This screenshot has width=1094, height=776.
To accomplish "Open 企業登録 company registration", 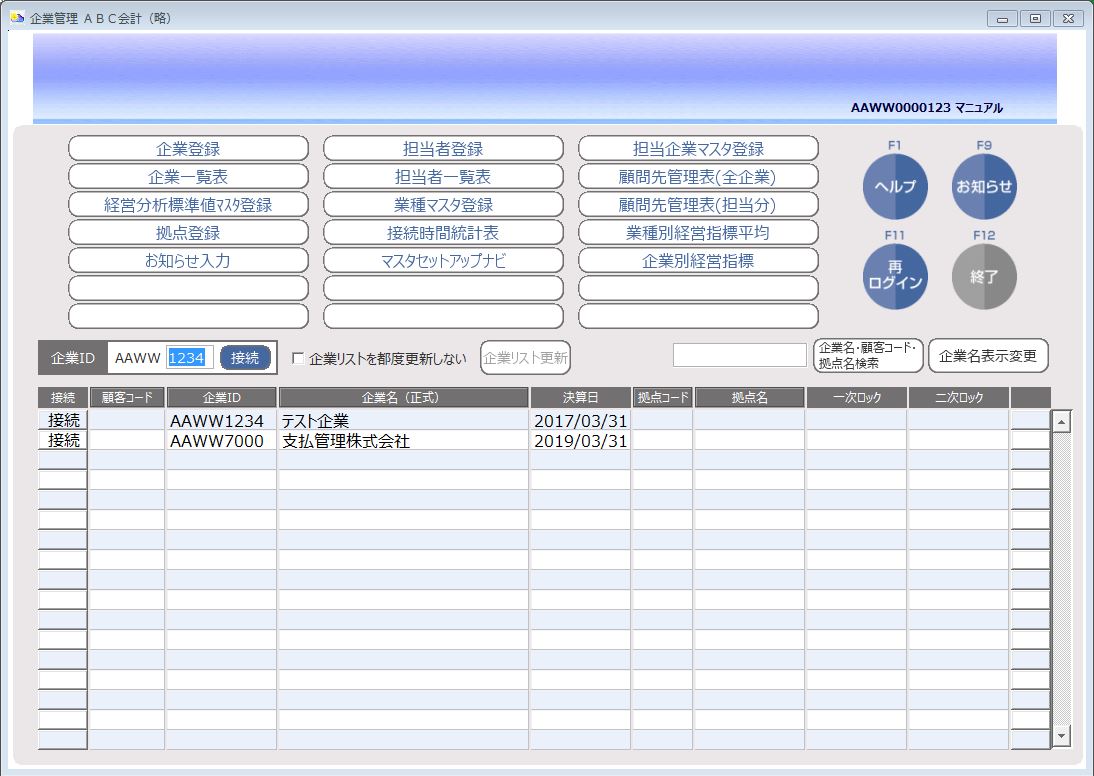I will [188, 147].
